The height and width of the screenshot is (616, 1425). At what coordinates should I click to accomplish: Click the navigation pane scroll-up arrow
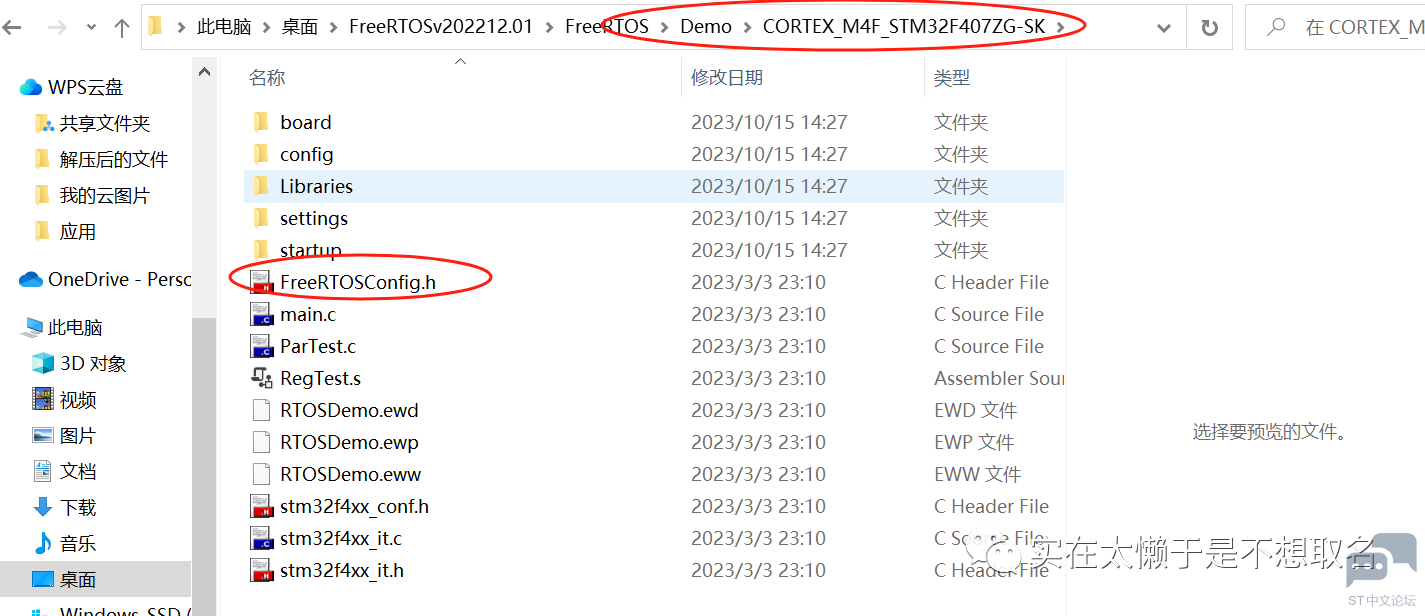tap(204, 71)
